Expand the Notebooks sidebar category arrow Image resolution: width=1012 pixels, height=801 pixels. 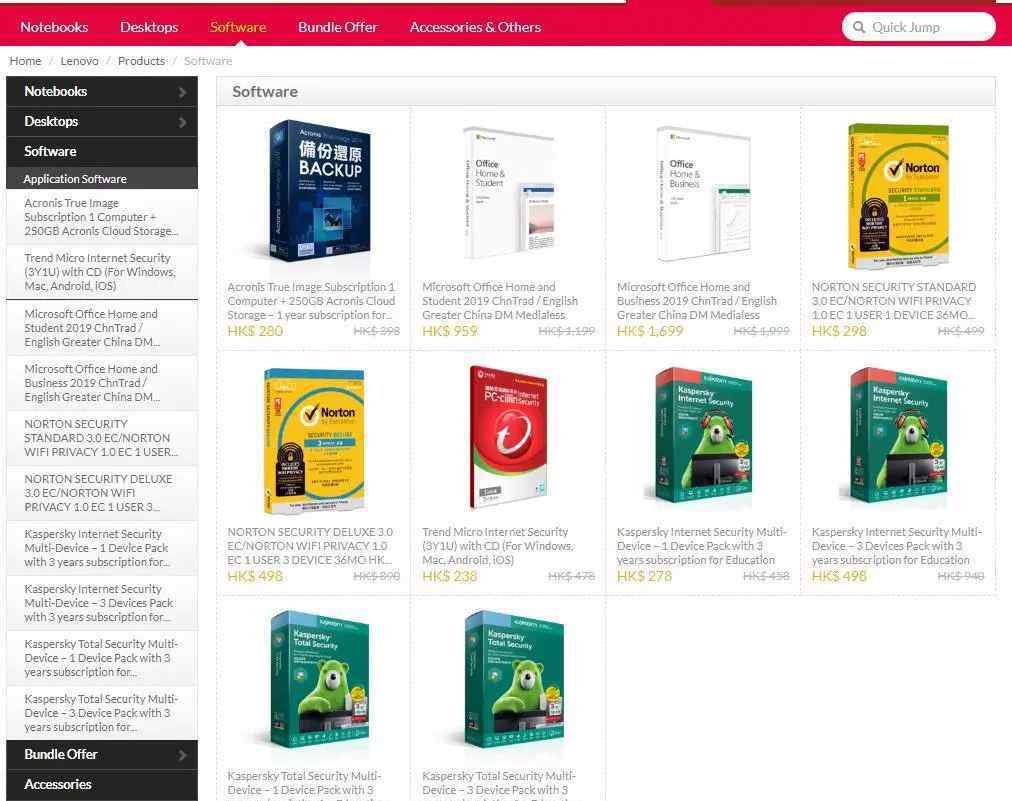coord(183,92)
